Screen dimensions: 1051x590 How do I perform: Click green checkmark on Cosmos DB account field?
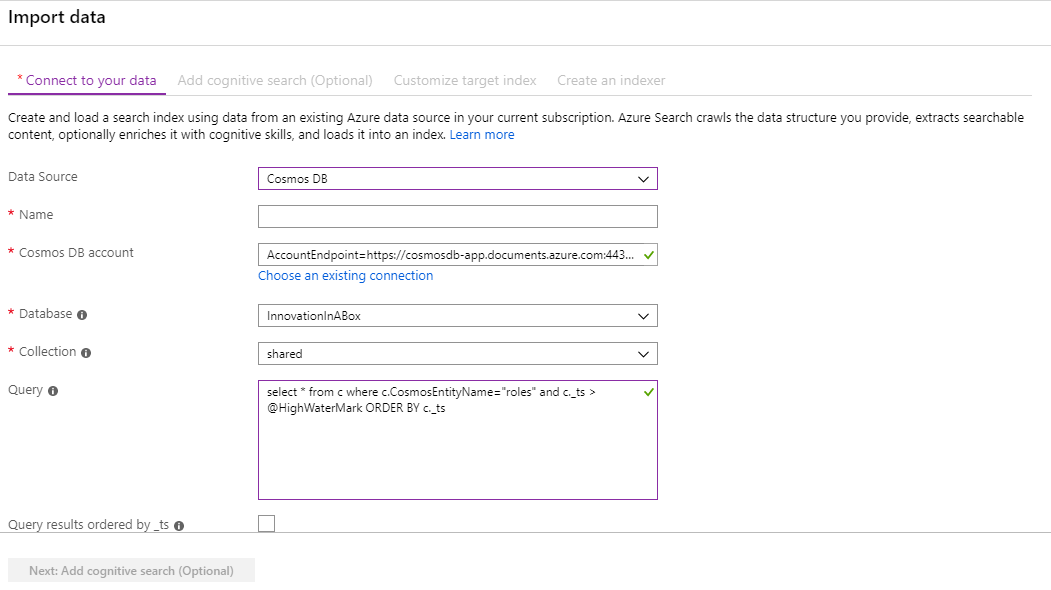click(x=648, y=254)
